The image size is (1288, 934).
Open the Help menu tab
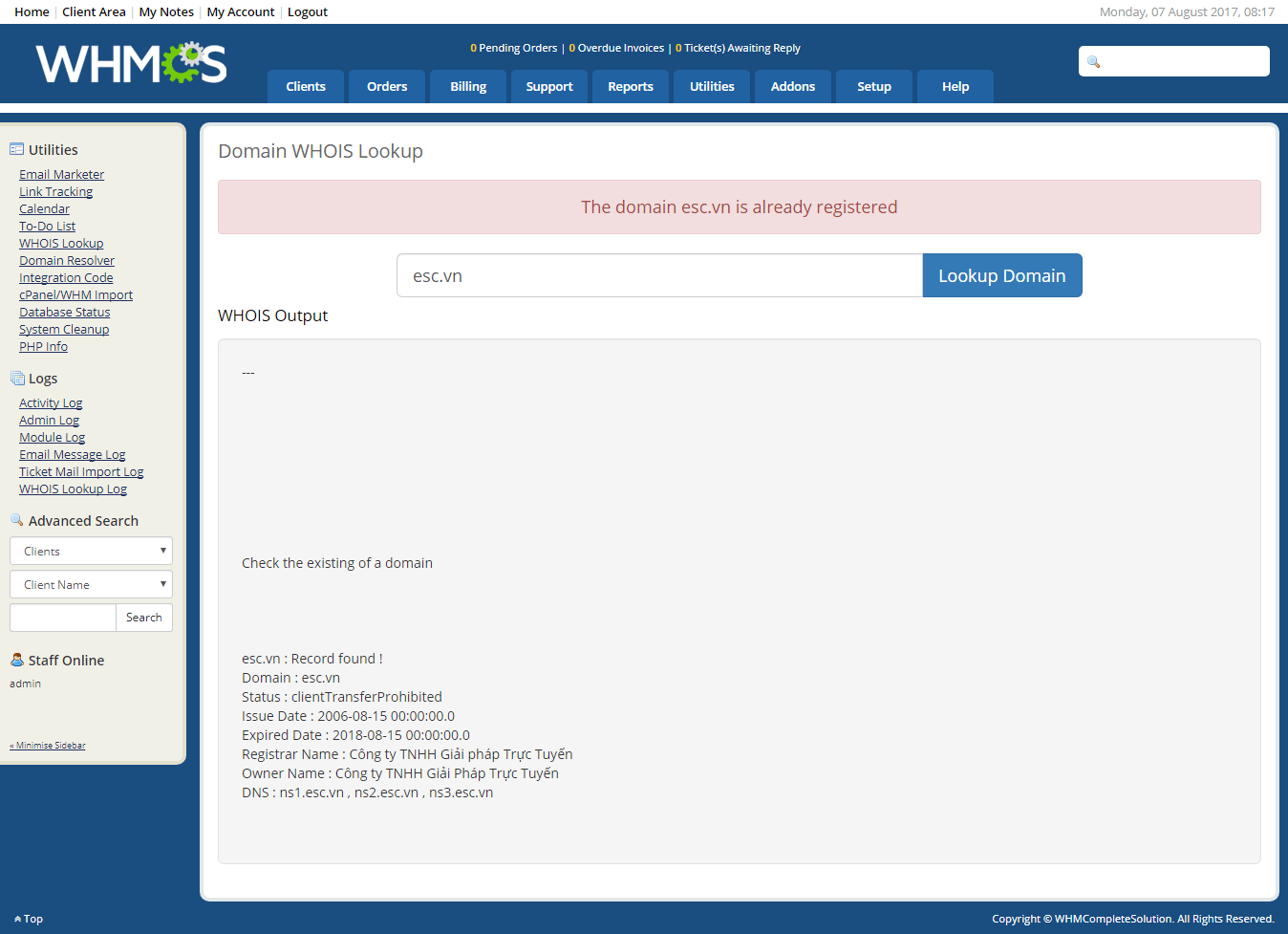click(955, 86)
